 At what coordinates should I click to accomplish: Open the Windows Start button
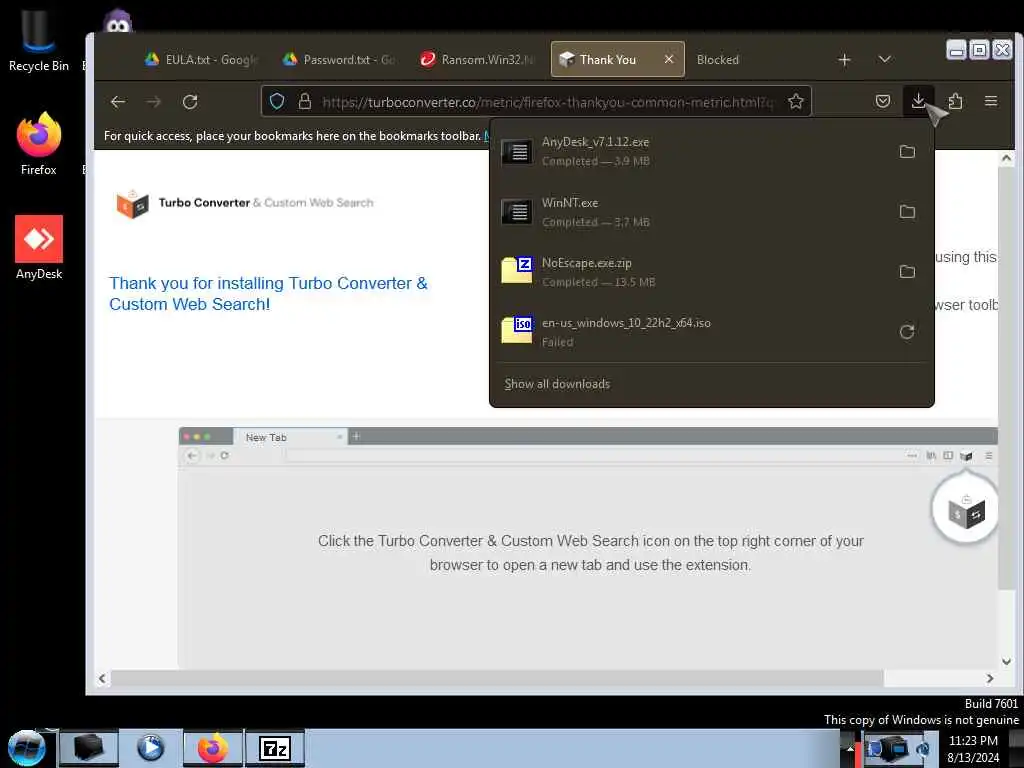pos(27,748)
